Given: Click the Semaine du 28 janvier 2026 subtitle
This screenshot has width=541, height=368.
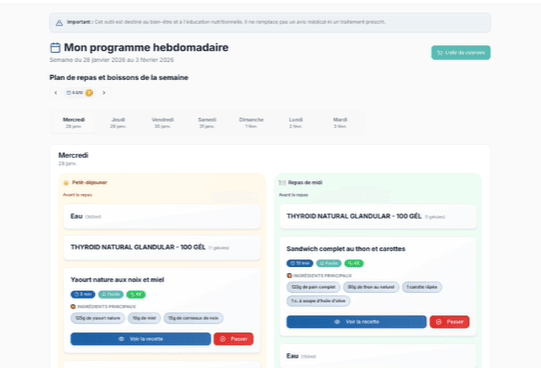Looking at the screenshot, I should click(111, 60).
